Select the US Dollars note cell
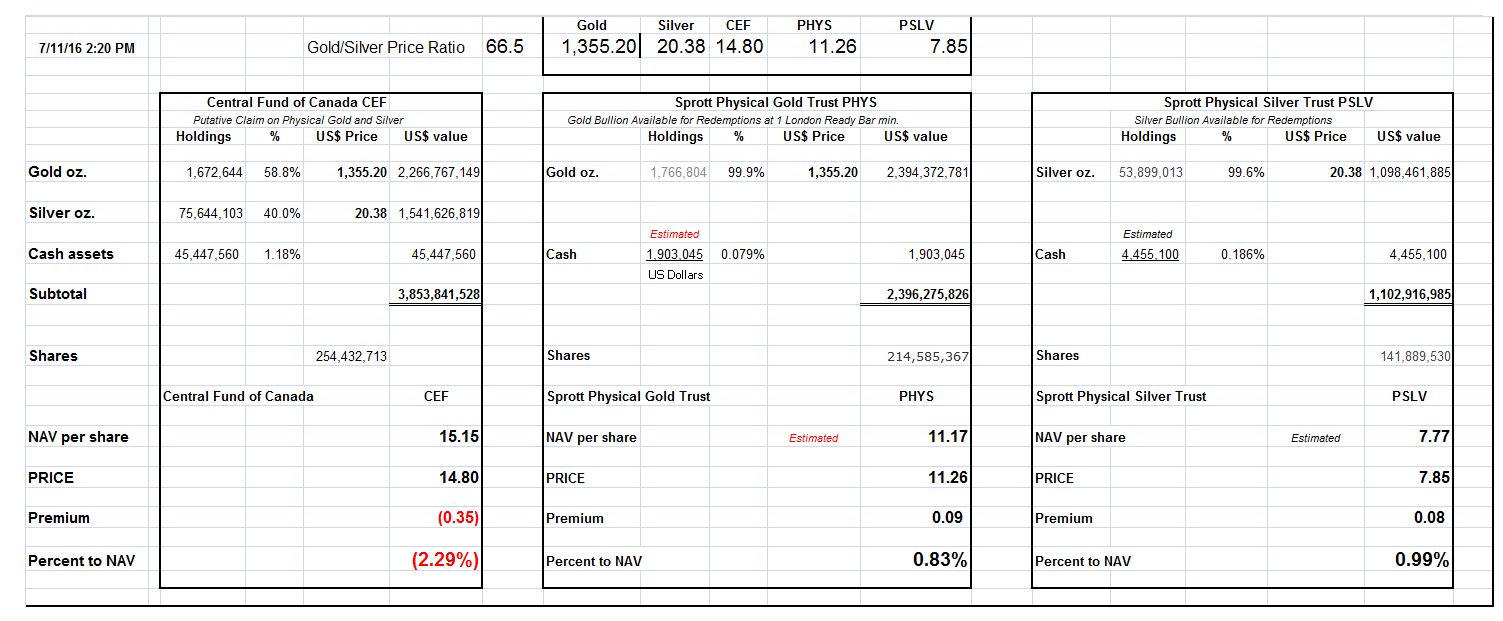 coord(676,274)
